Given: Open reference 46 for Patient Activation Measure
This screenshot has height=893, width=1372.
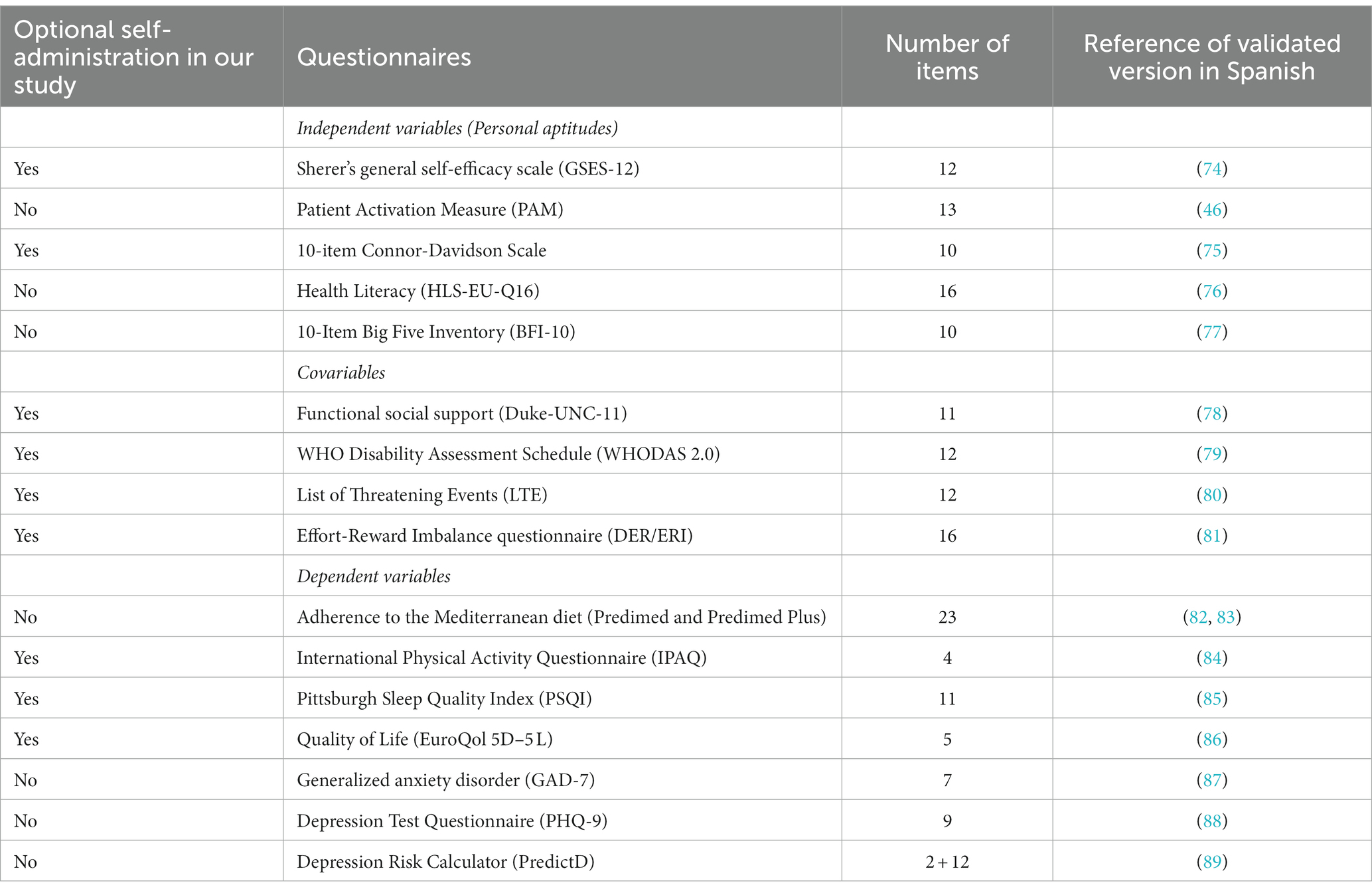Looking at the screenshot, I should (1212, 210).
